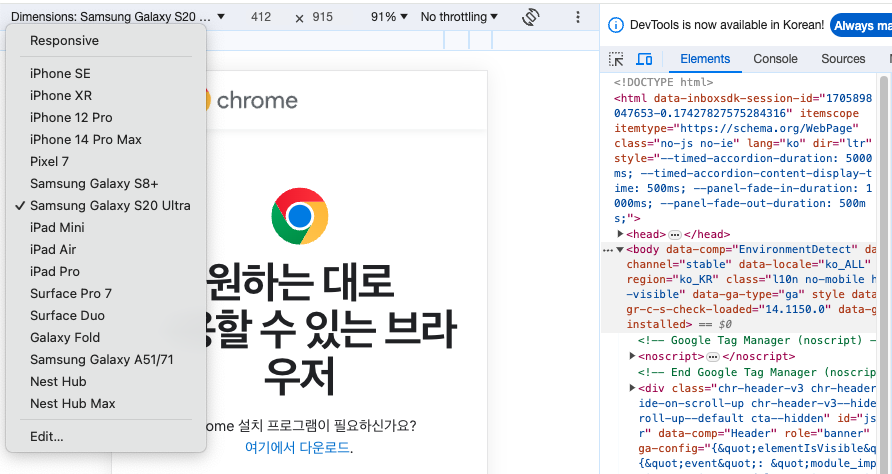Image resolution: width=892 pixels, height=474 pixels.
Task: Switch to the Console tab
Action: tap(775, 59)
